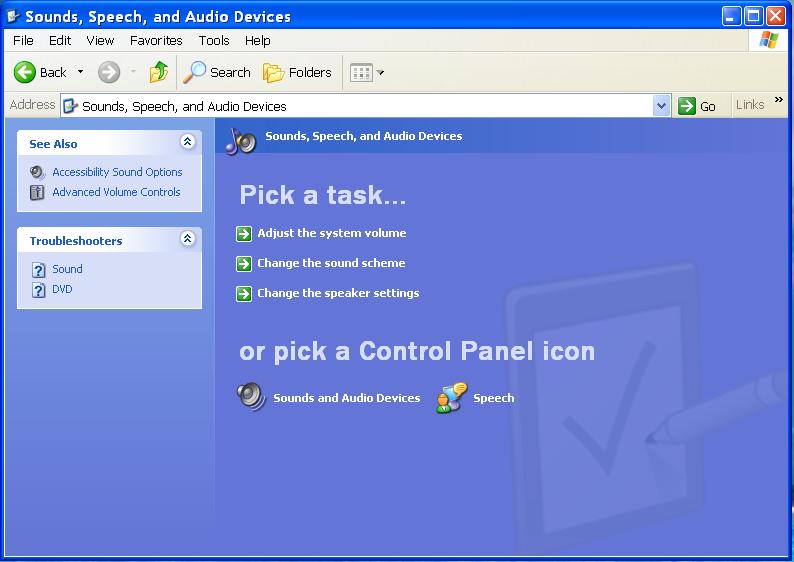
Task: Expand the Back history dropdown arrow
Action: coord(80,72)
